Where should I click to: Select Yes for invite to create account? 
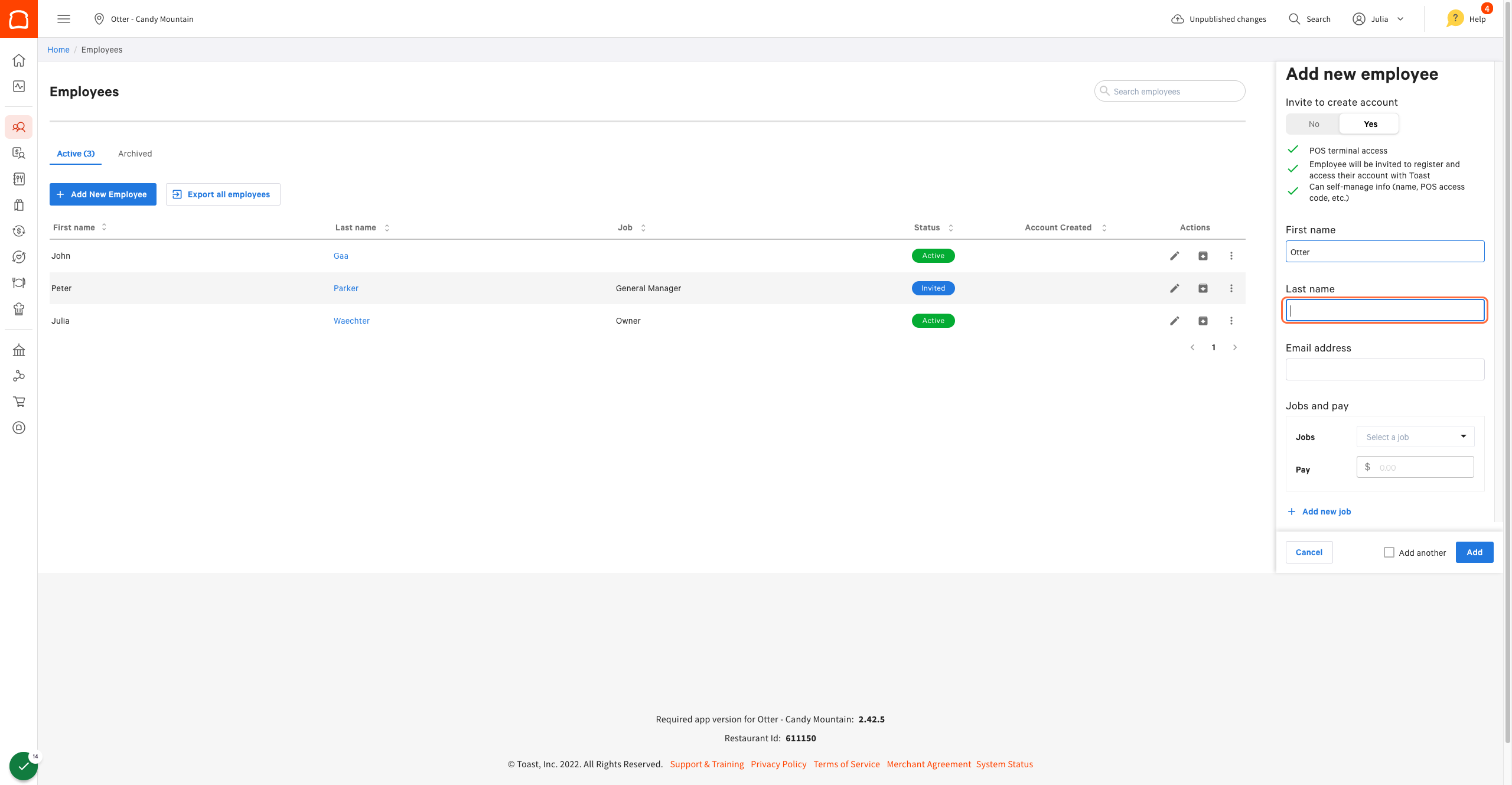(x=1370, y=124)
